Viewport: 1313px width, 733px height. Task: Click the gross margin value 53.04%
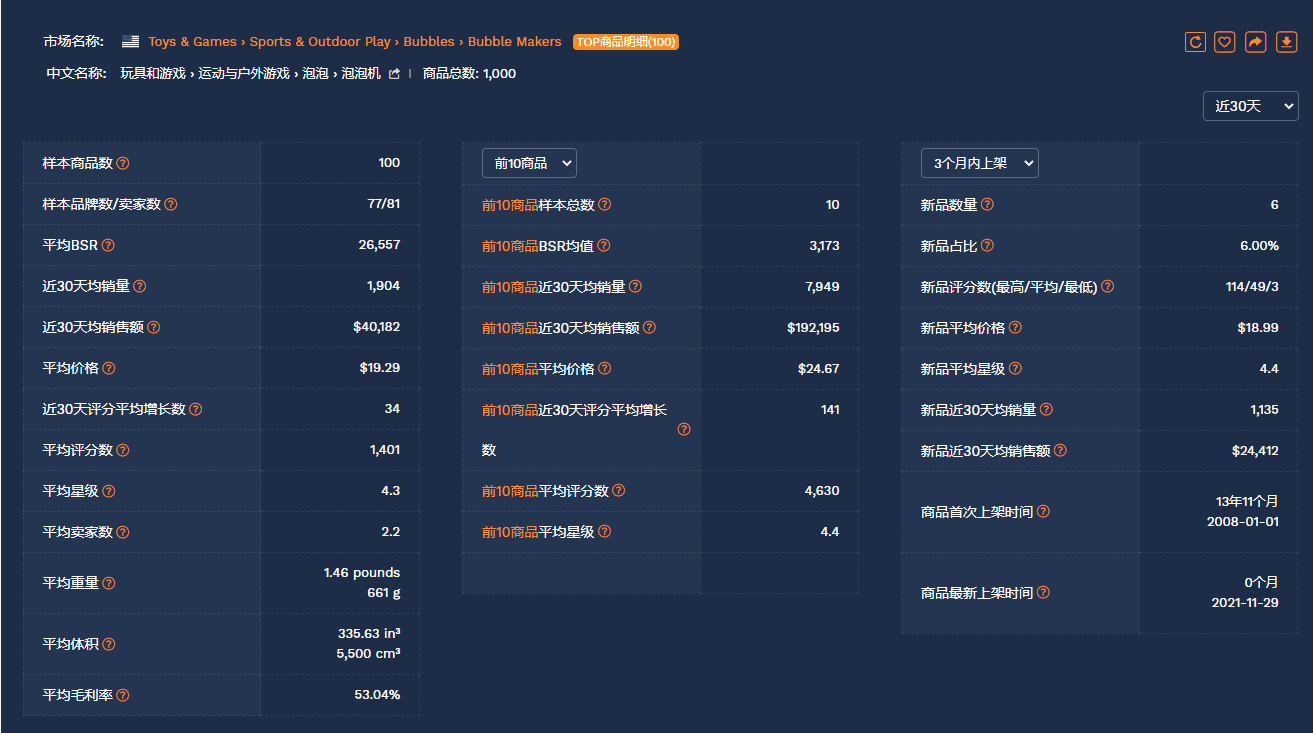(377, 695)
